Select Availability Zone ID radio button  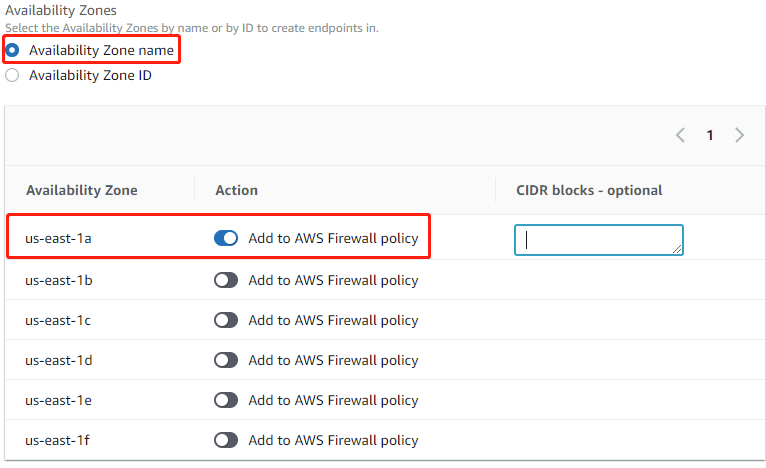pos(12,75)
